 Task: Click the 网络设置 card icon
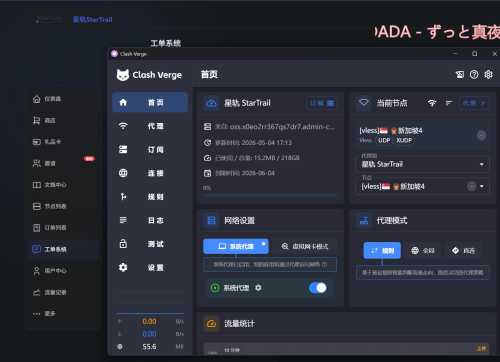211,220
